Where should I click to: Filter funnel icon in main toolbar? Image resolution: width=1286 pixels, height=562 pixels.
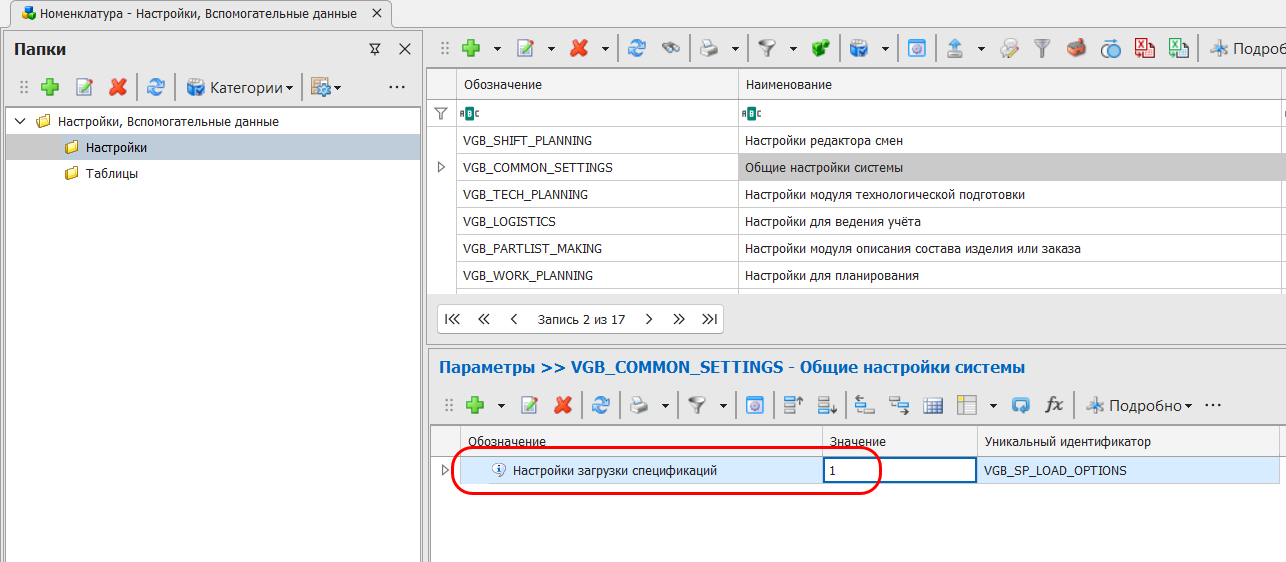click(x=767, y=48)
